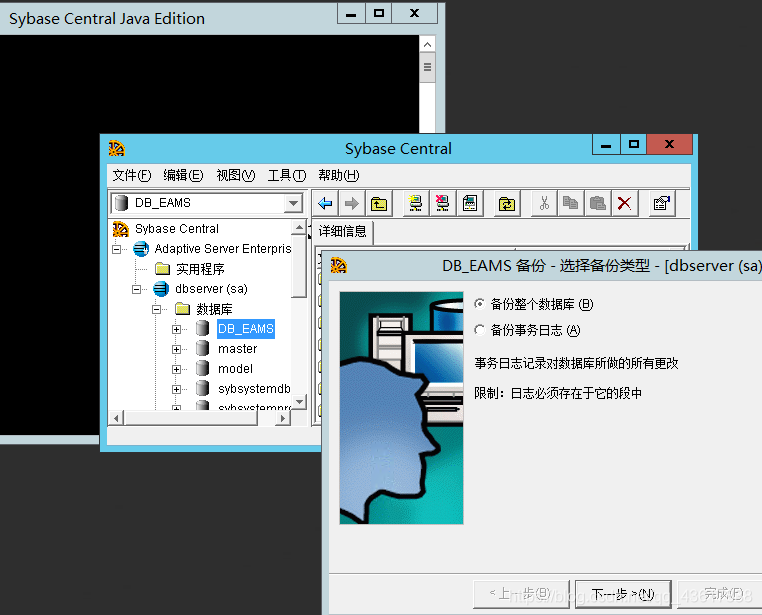762x615 pixels.
Task: Select the 备份事务日志 (A) radio button
Action: pyautogui.click(x=480, y=330)
